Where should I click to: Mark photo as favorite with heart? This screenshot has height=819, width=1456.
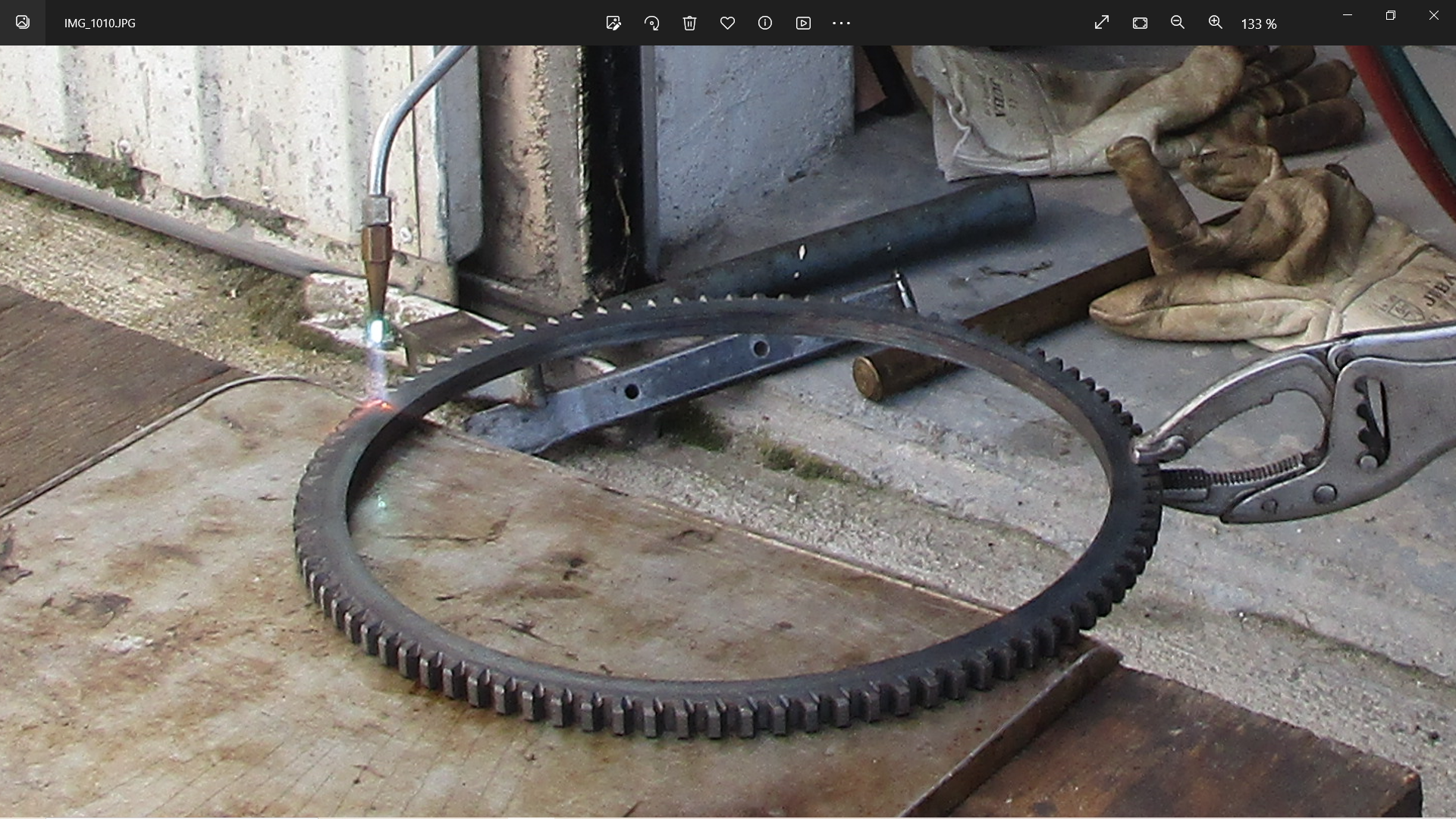tap(727, 23)
